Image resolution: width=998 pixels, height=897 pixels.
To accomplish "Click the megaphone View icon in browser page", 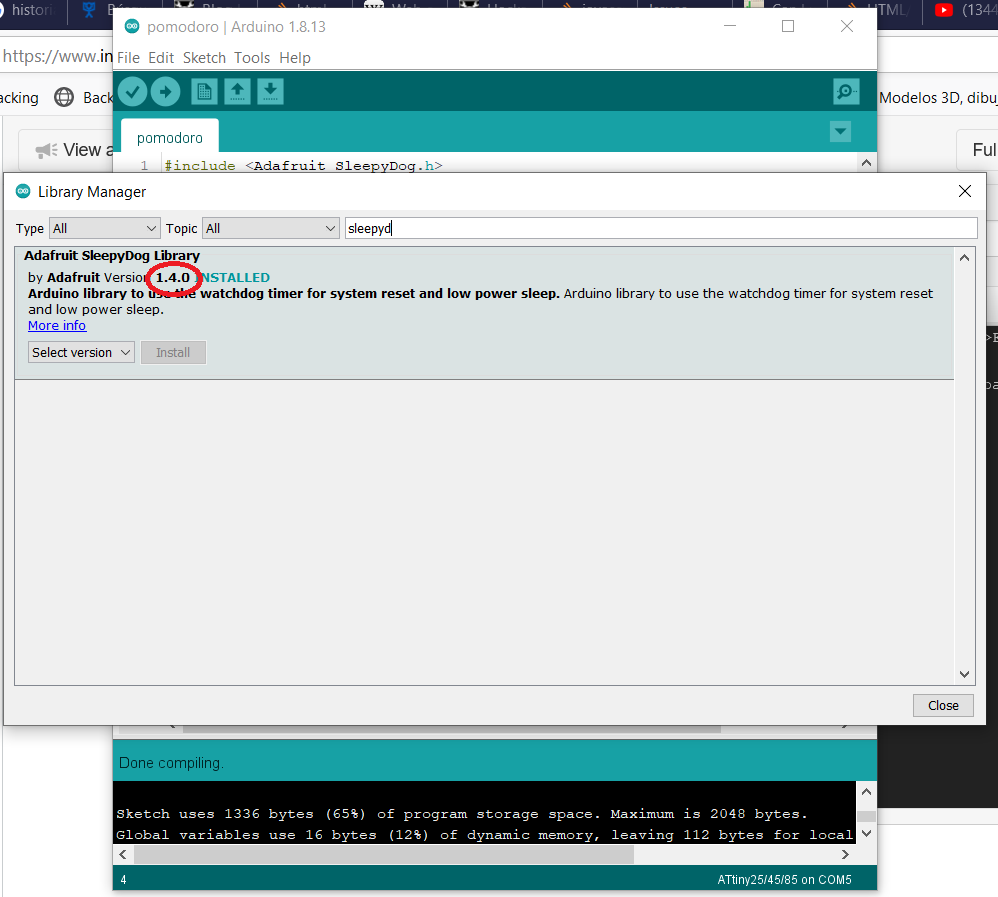I will tap(46, 150).
